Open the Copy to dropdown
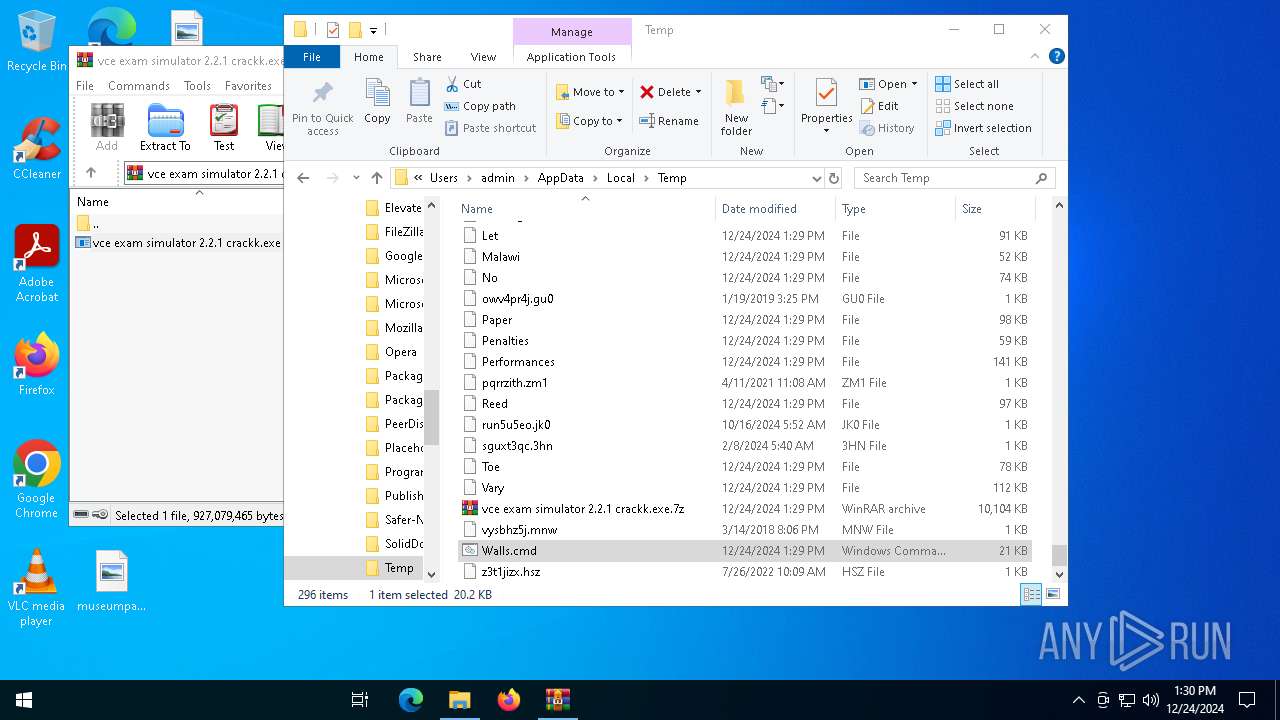Viewport: 1280px width, 720px height. pos(590,121)
